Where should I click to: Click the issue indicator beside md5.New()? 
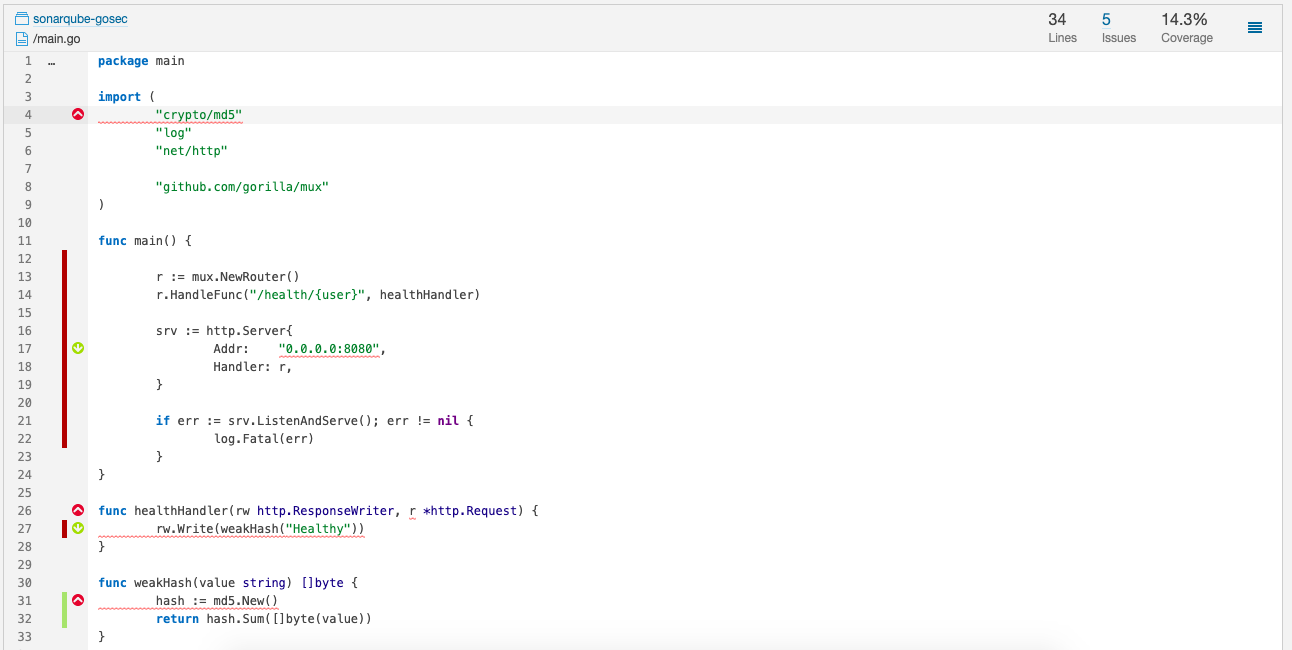[77, 600]
